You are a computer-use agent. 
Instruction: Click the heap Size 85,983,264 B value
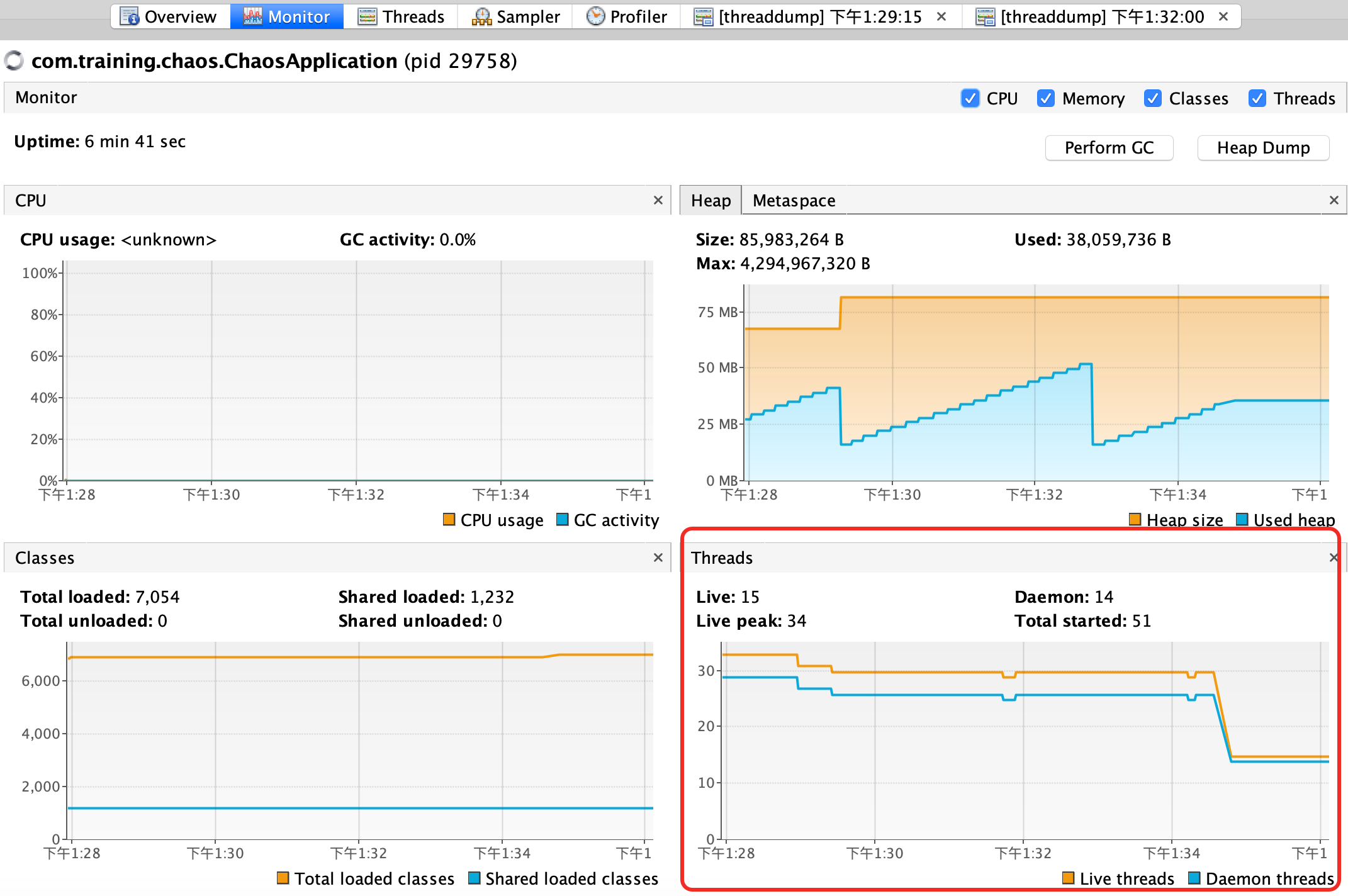(792, 240)
